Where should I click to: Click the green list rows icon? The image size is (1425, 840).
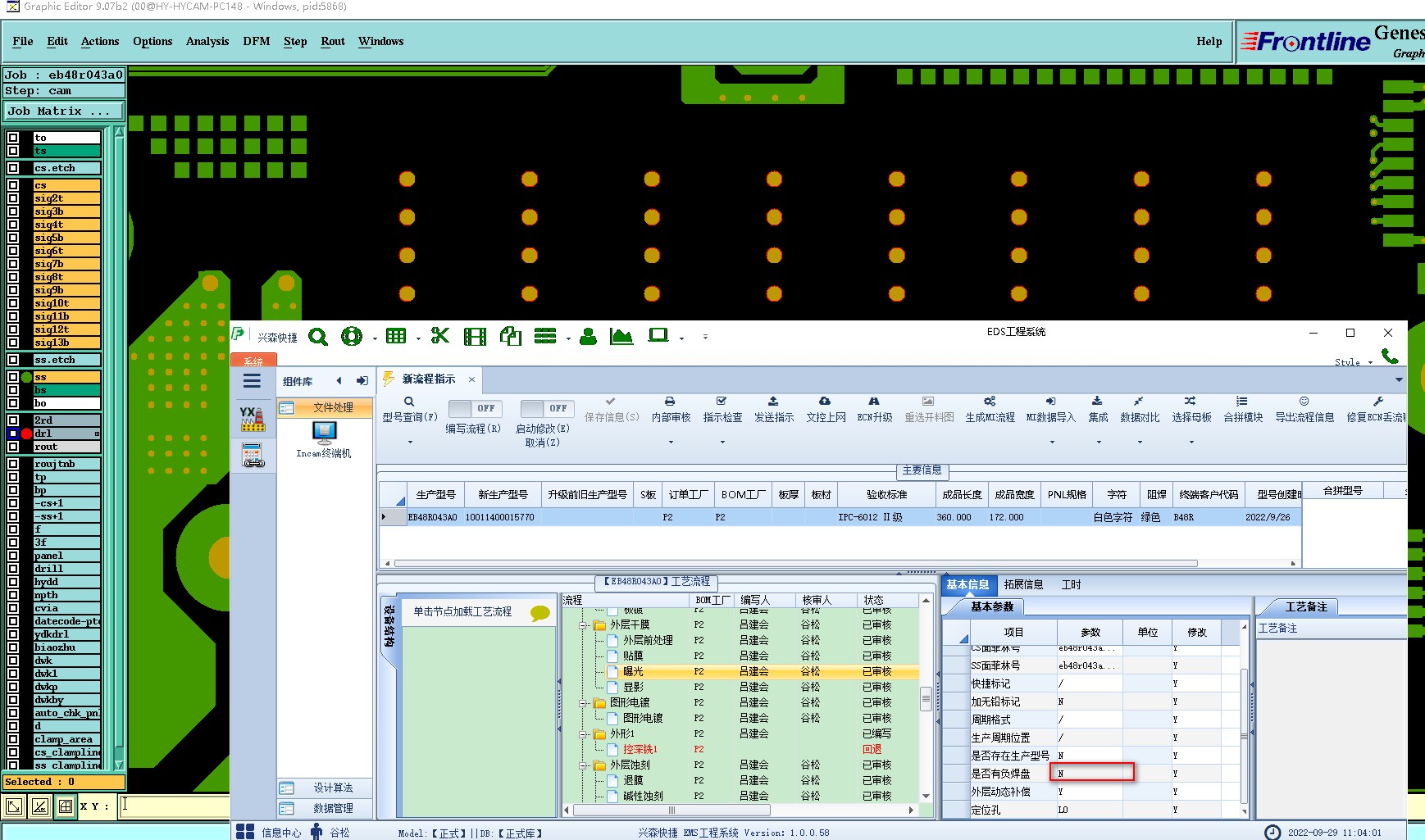(545, 336)
